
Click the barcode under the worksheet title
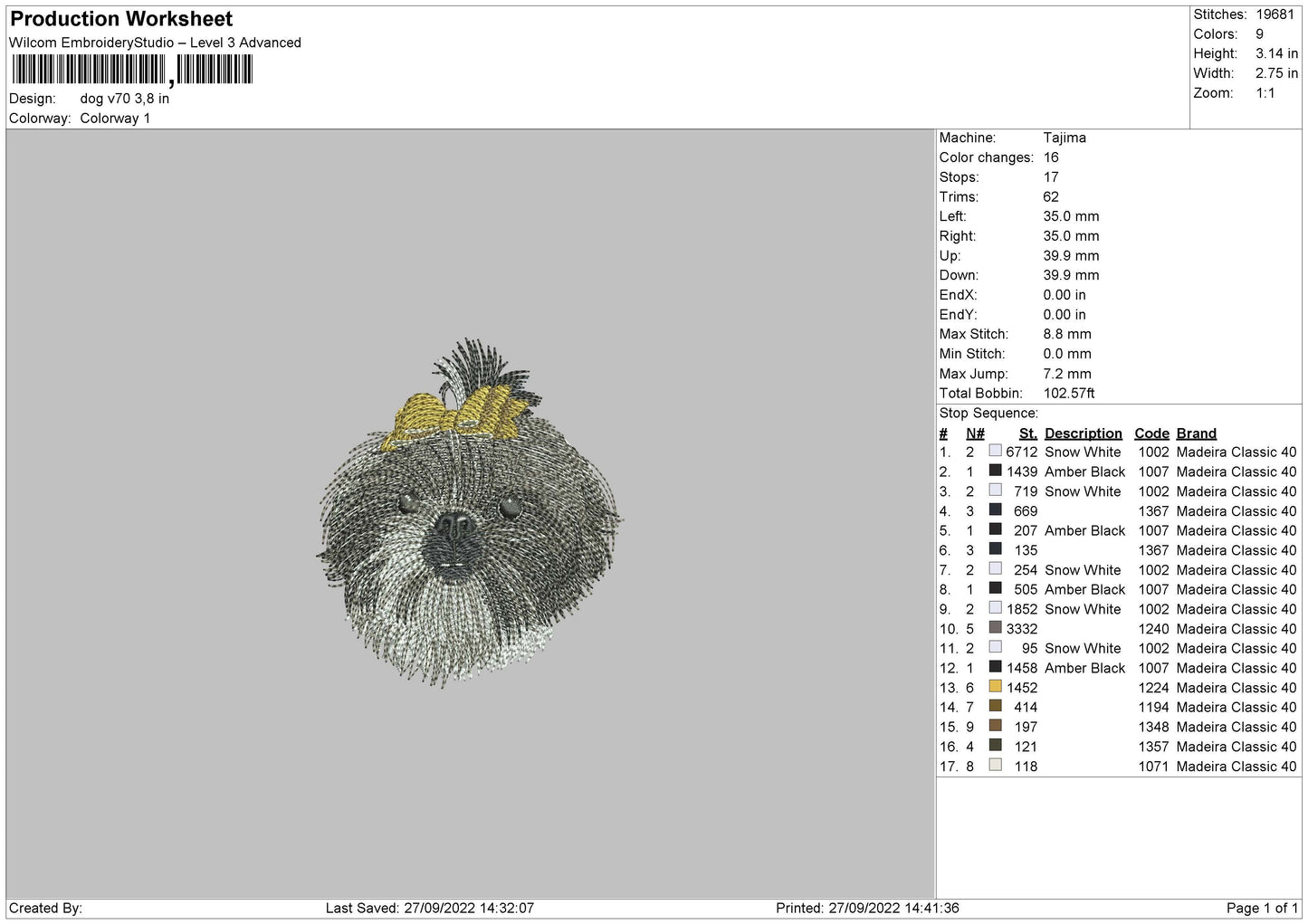132,70
